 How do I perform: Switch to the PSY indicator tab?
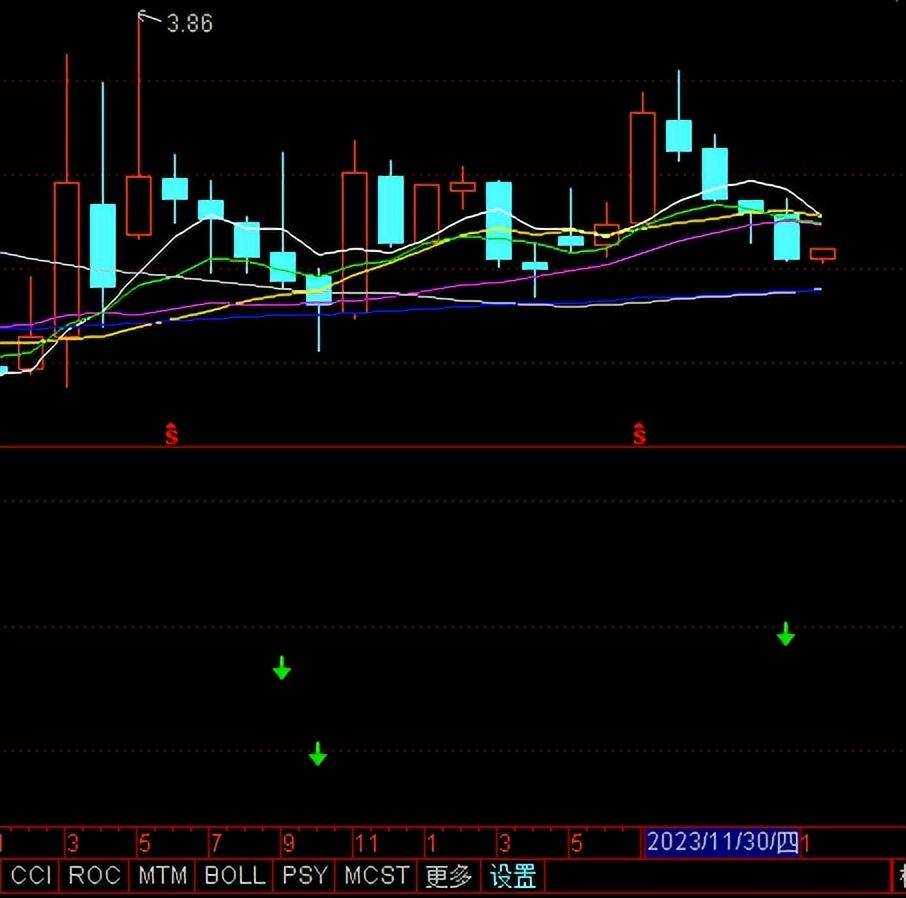point(305,875)
